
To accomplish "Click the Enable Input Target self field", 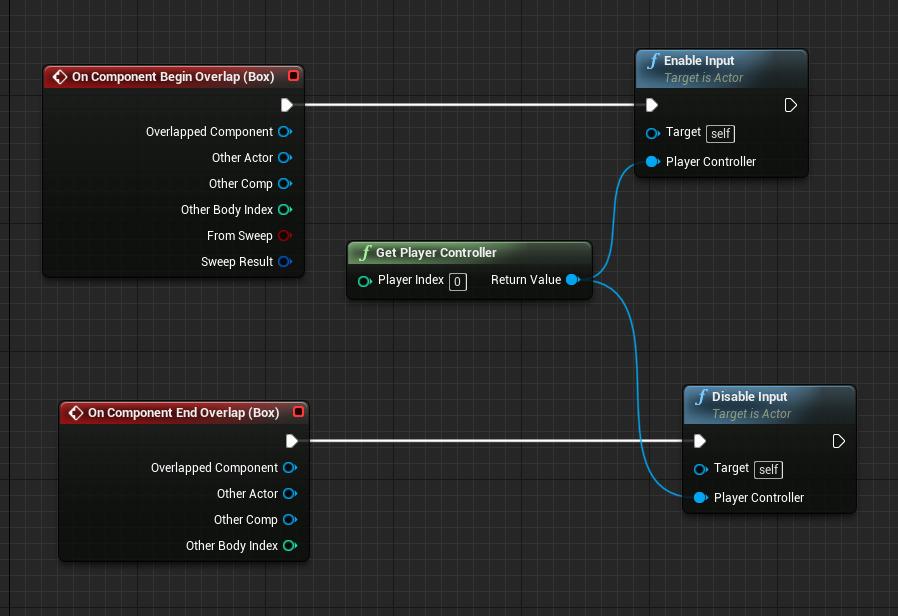I will tap(720, 133).
